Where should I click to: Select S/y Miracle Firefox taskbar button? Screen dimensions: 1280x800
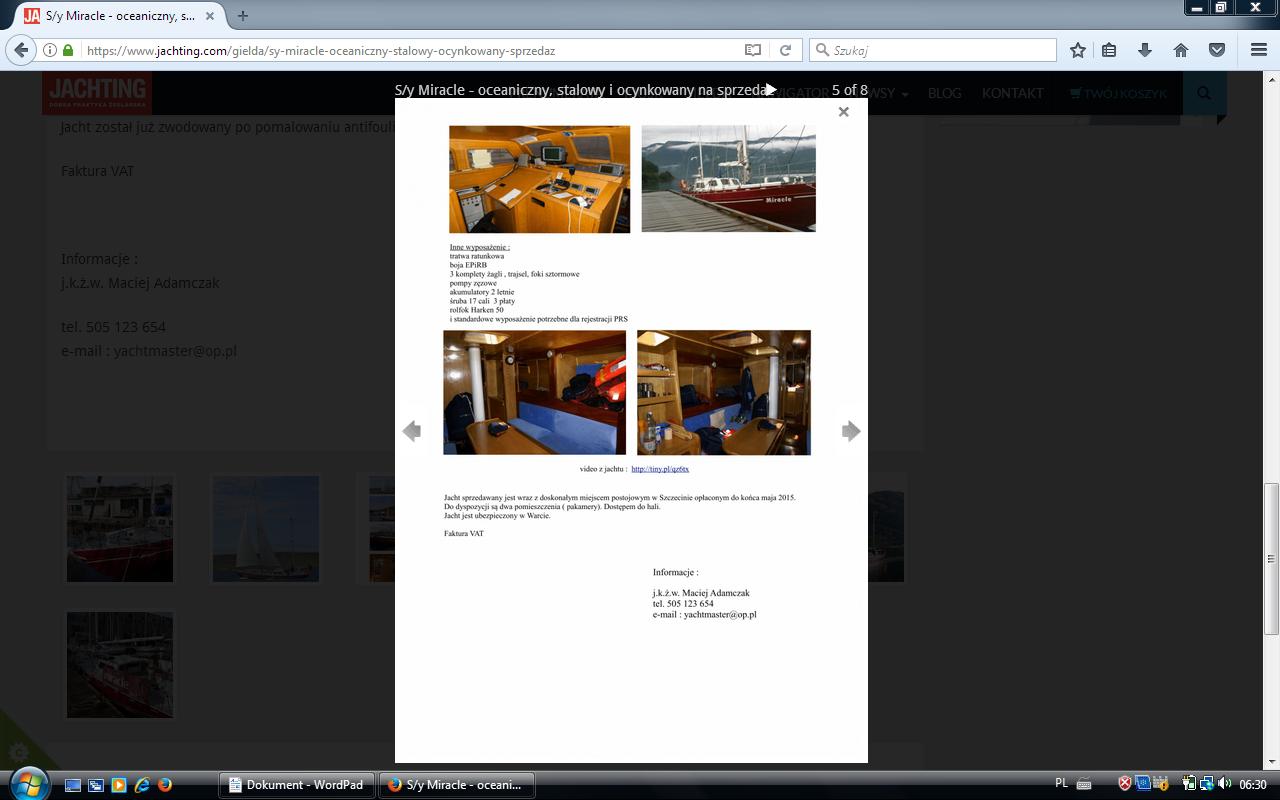pos(457,785)
